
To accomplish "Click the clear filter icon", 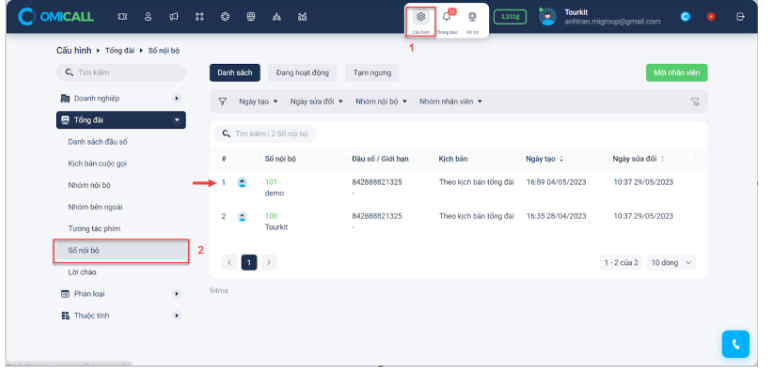I will pyautogui.click(x=695, y=102).
